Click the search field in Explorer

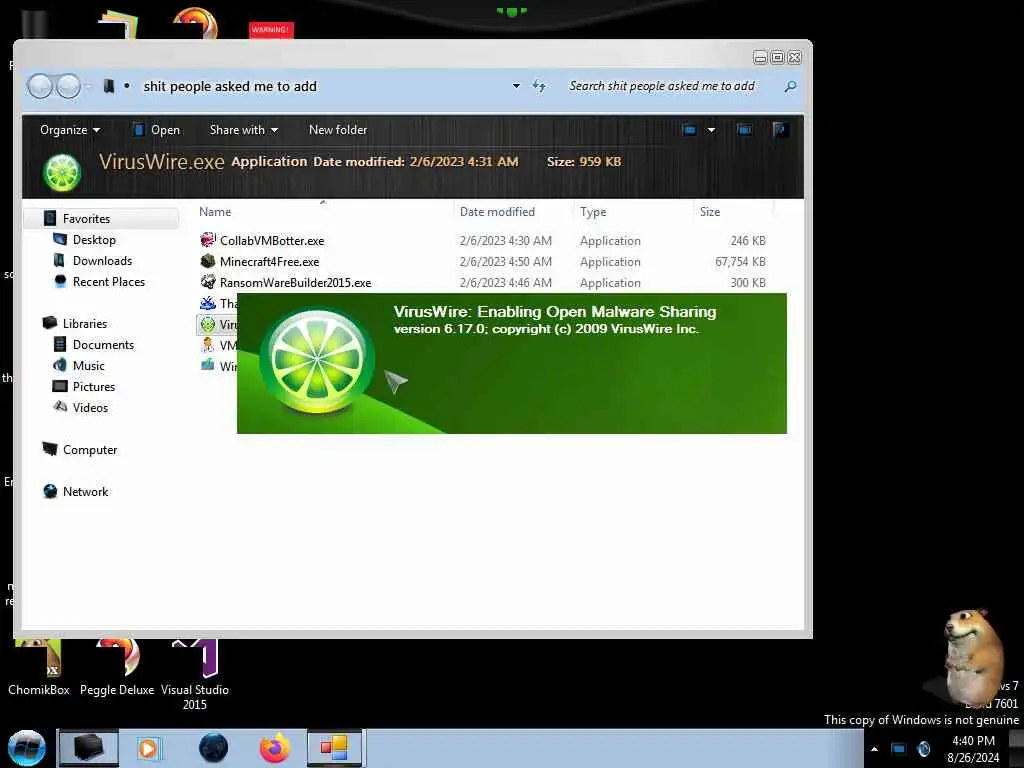coord(673,86)
